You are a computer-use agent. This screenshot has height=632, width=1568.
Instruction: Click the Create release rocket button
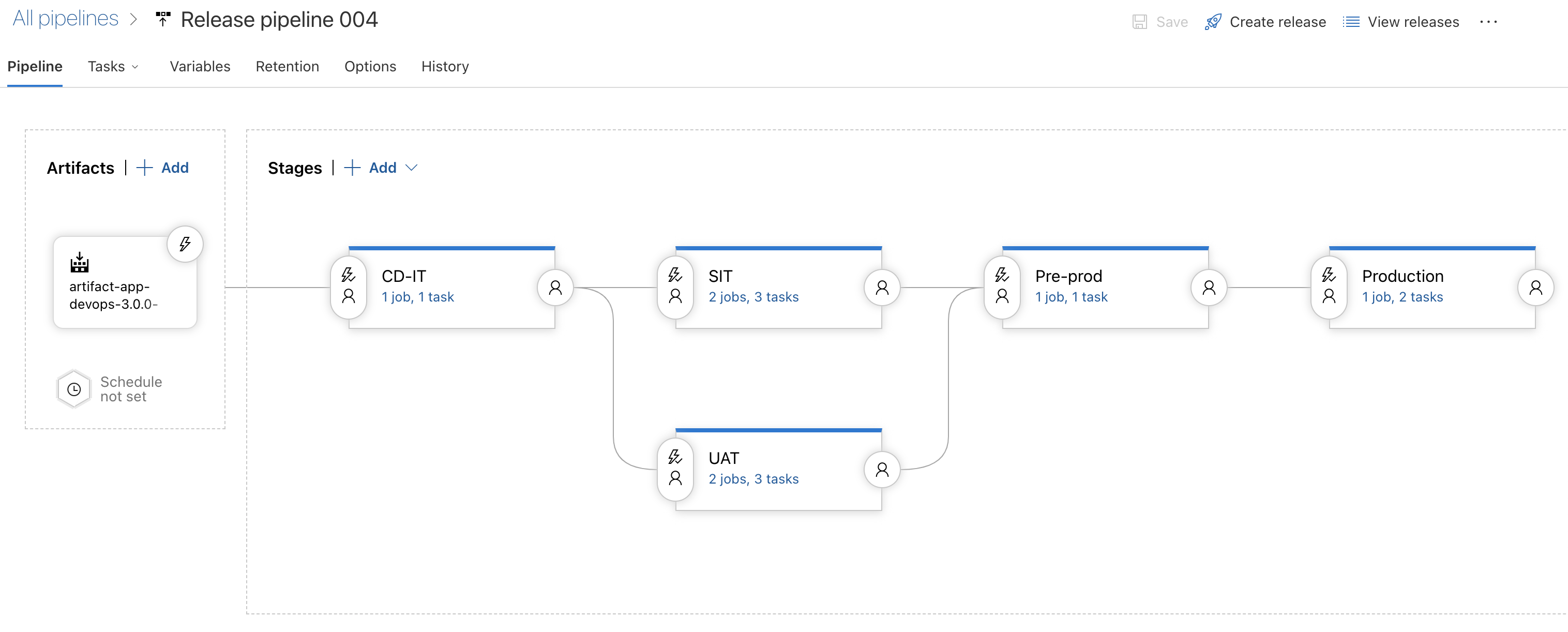[x=1265, y=22]
